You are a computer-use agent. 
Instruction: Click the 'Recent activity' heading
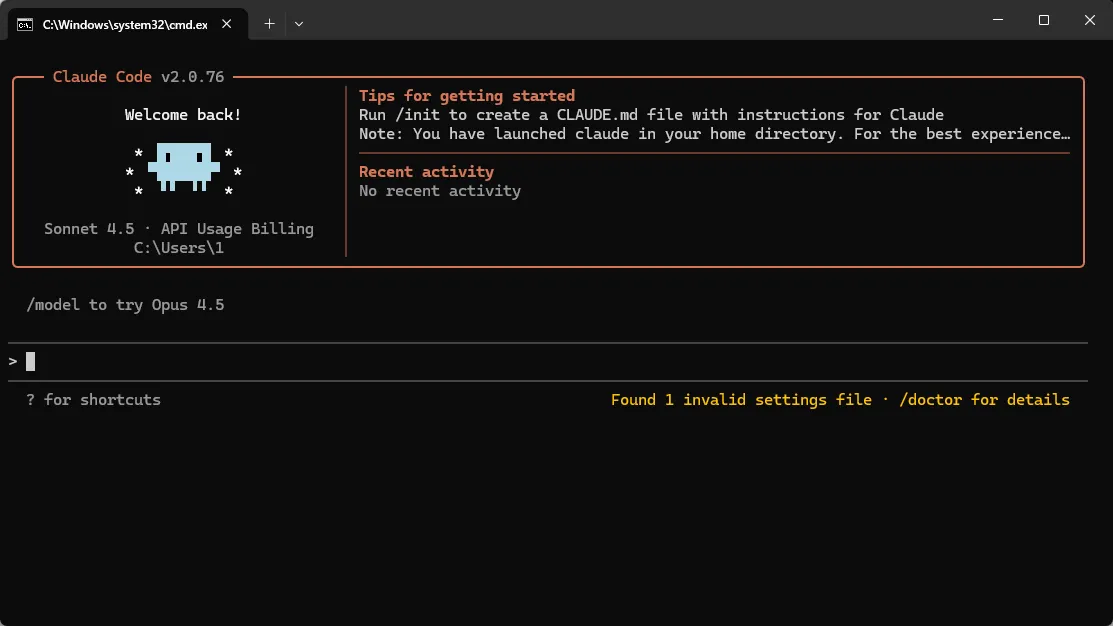click(426, 172)
